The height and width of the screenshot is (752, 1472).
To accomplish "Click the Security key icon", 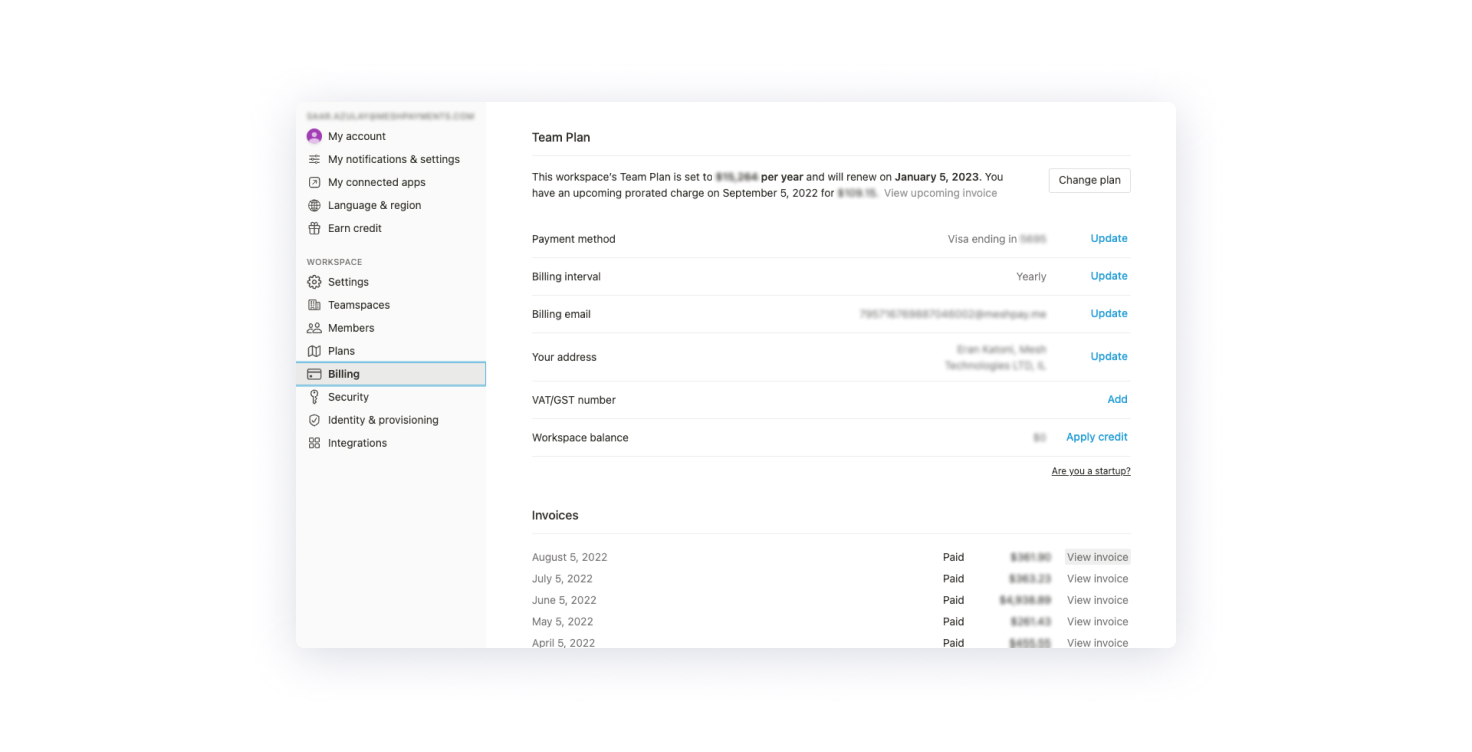I will click(x=314, y=397).
